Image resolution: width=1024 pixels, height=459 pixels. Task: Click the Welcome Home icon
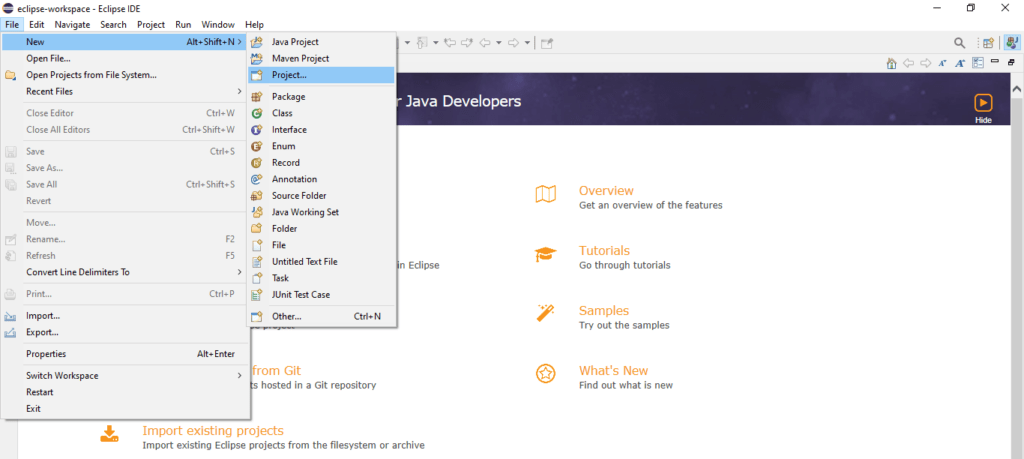891,63
